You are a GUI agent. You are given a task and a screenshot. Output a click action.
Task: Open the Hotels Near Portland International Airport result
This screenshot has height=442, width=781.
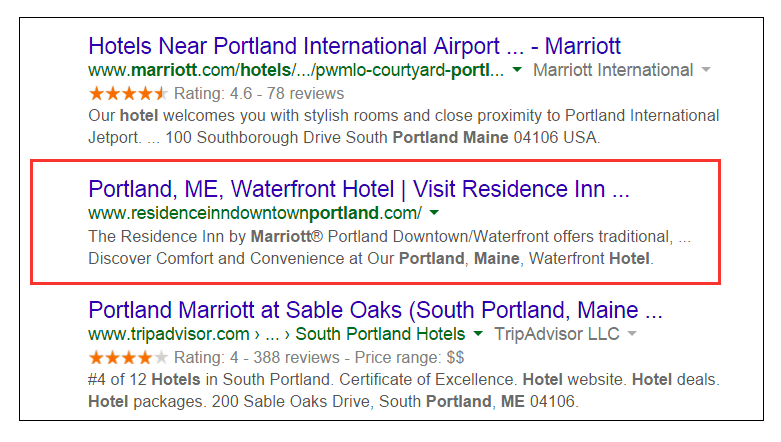pyautogui.click(x=354, y=46)
